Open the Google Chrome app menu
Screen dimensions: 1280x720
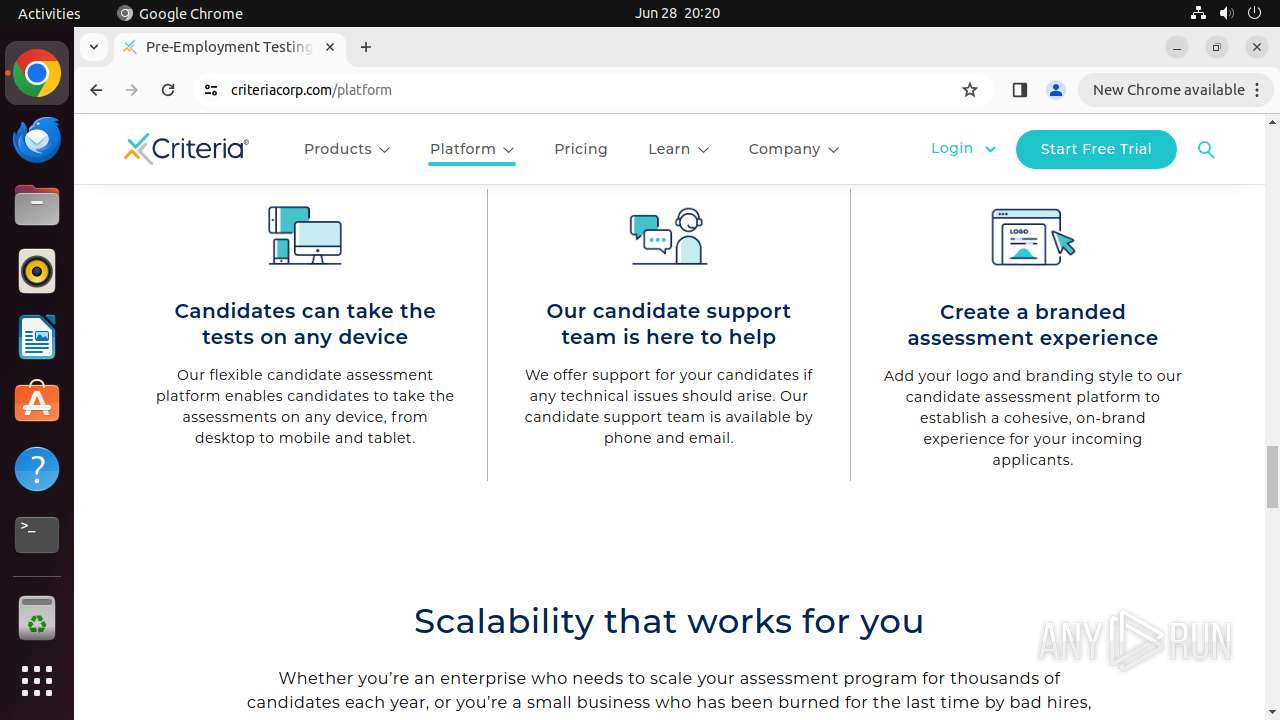(180, 13)
